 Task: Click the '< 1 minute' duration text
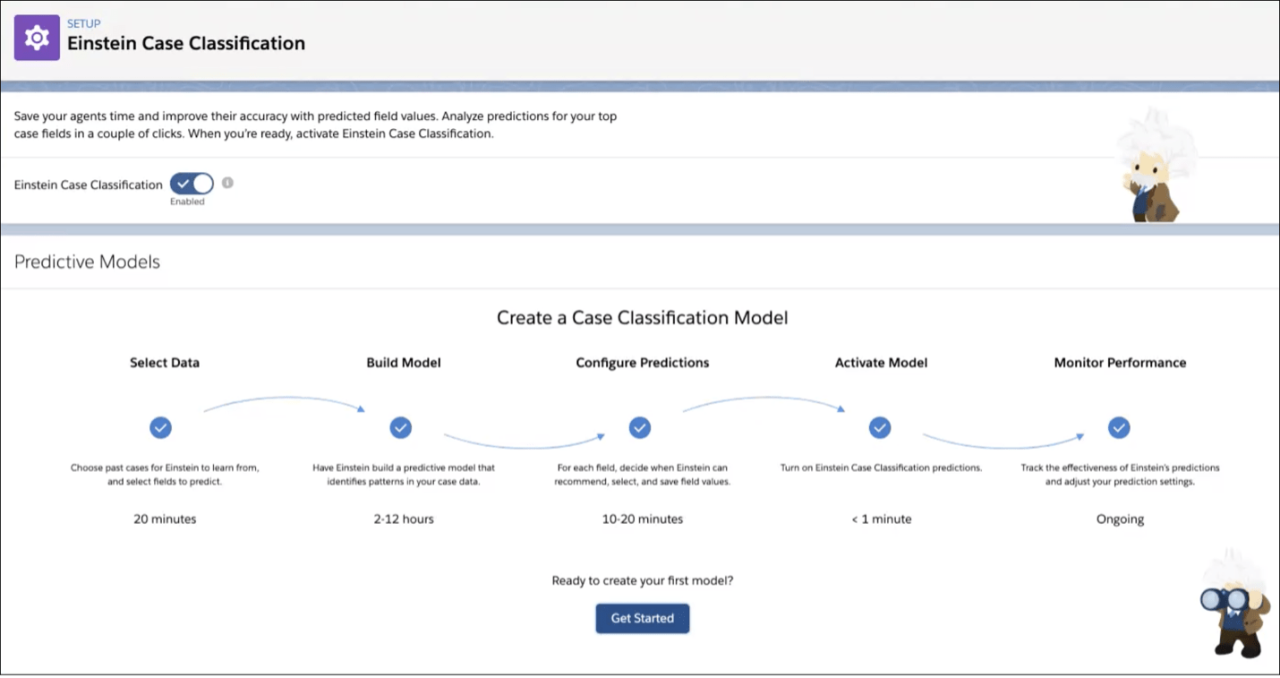[881, 519]
